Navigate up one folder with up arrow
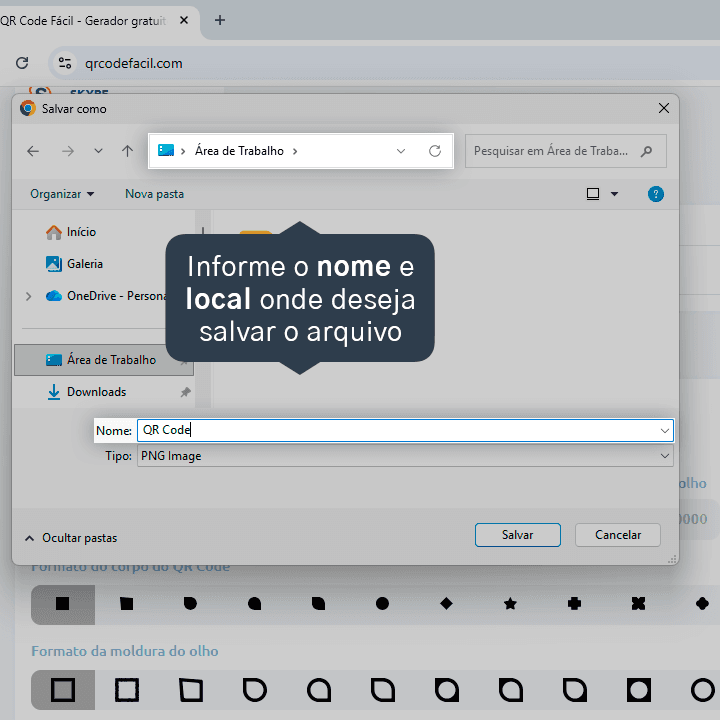The width and height of the screenshot is (720, 720). click(x=128, y=151)
